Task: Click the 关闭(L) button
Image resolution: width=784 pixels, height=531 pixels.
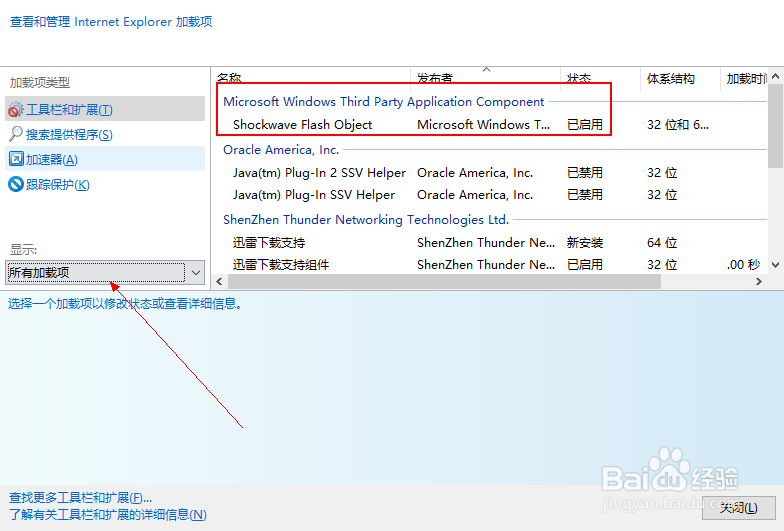Action: tap(738, 508)
